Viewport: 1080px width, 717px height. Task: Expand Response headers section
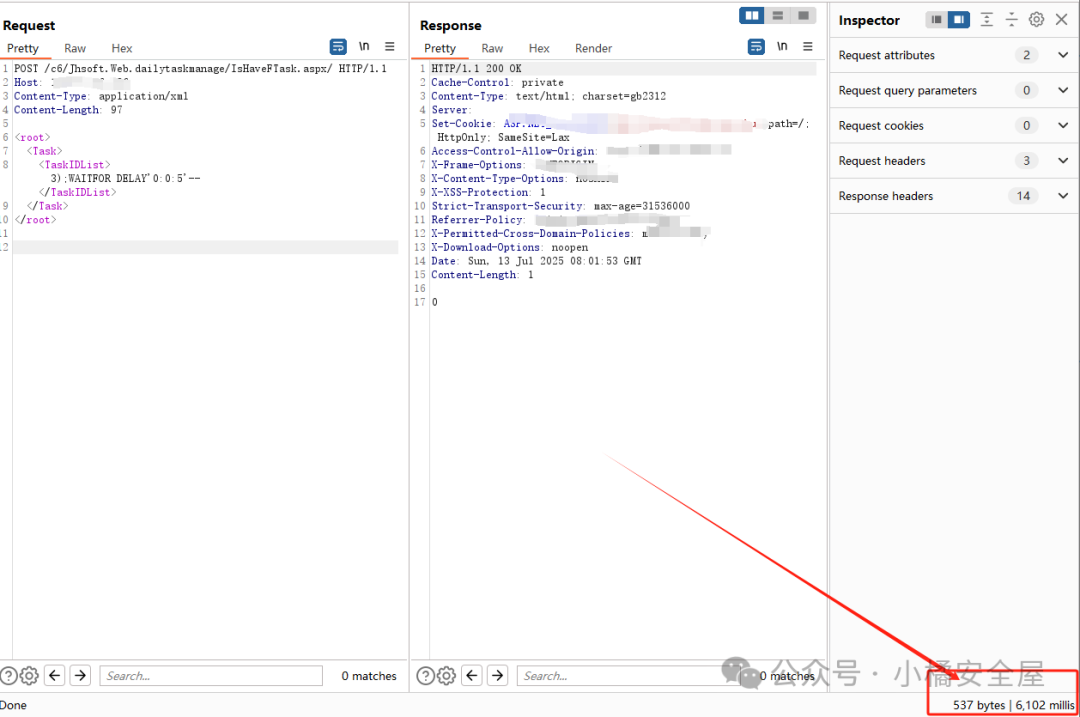pos(1062,196)
